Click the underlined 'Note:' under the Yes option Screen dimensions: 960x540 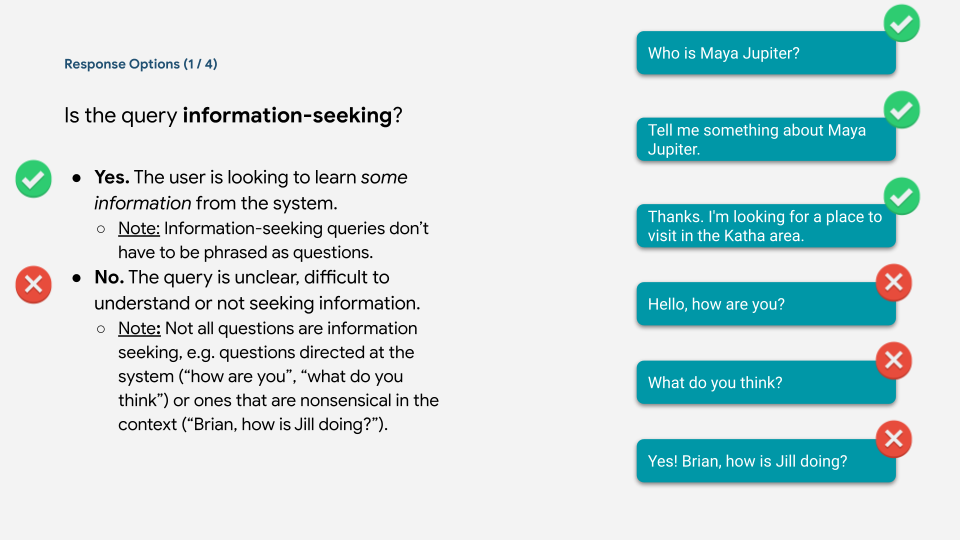tap(139, 228)
